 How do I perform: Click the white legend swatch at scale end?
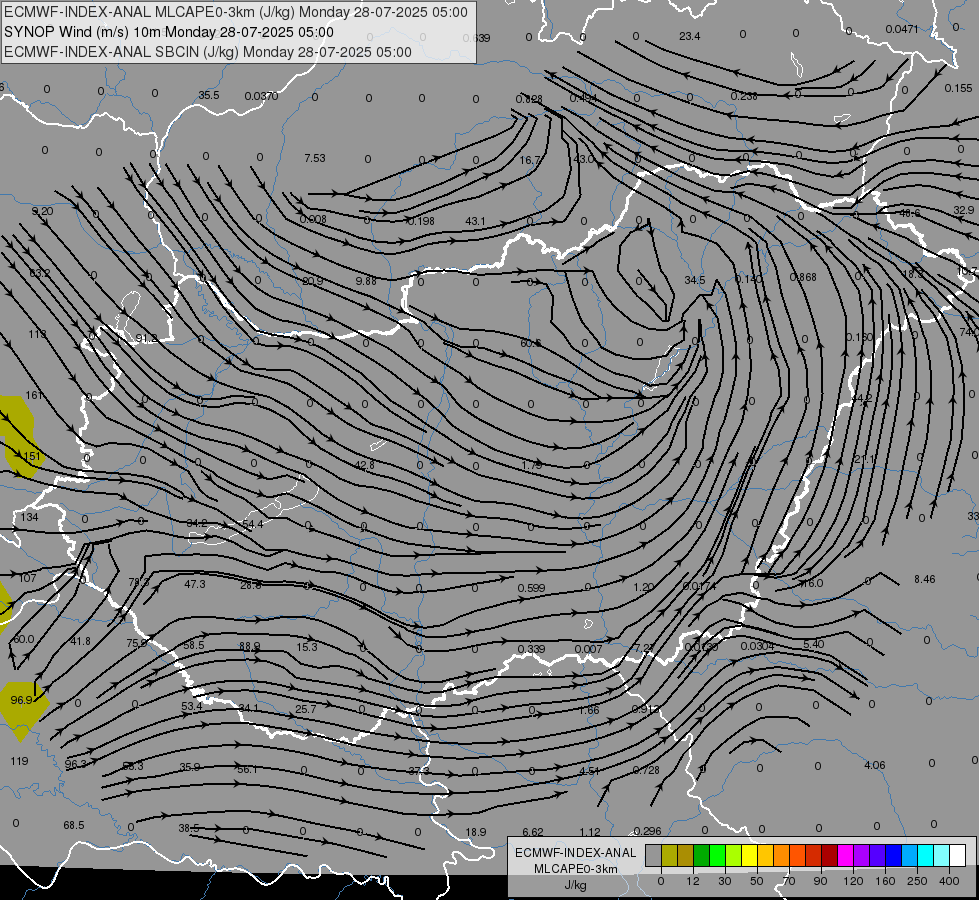tap(958, 856)
